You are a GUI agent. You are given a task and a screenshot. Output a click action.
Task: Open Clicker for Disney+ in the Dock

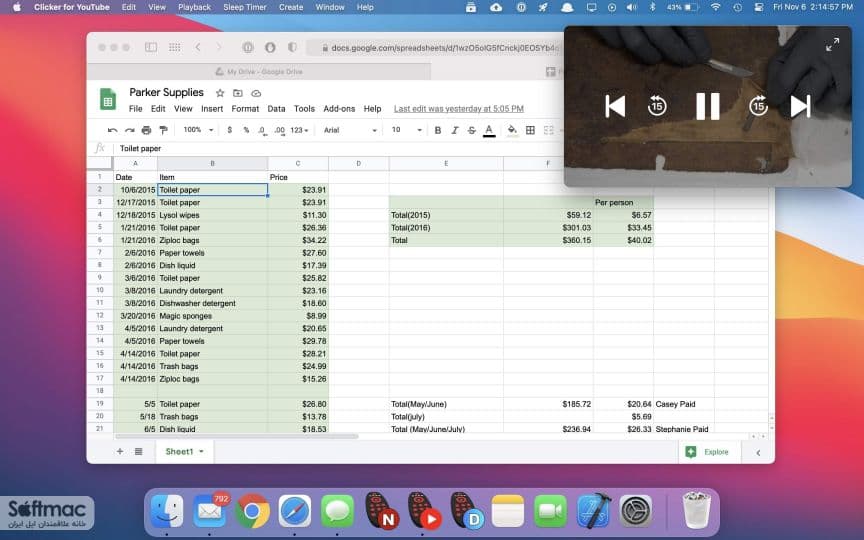coord(466,512)
